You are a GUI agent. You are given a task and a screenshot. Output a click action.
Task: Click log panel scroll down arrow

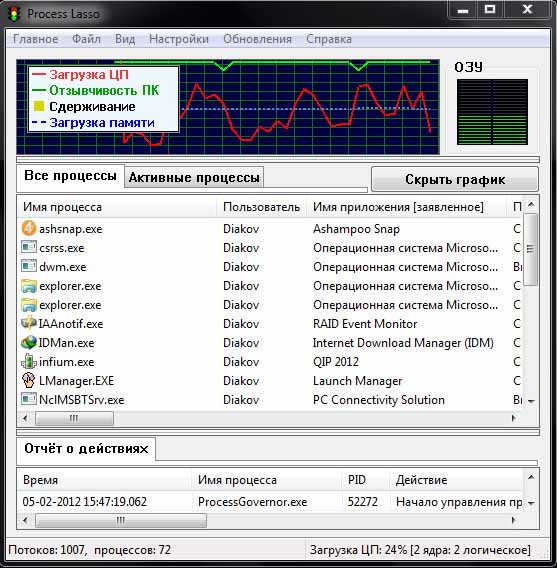tap(531, 503)
